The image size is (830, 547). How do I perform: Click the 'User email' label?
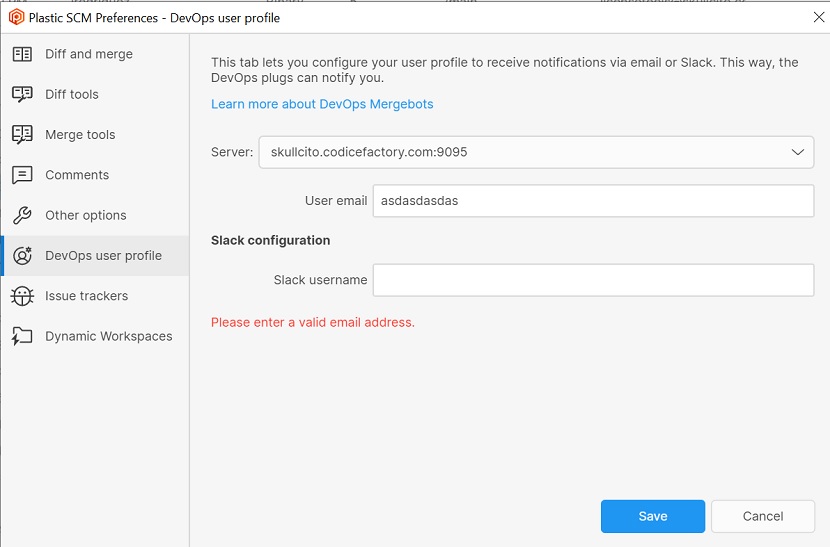click(x=336, y=201)
